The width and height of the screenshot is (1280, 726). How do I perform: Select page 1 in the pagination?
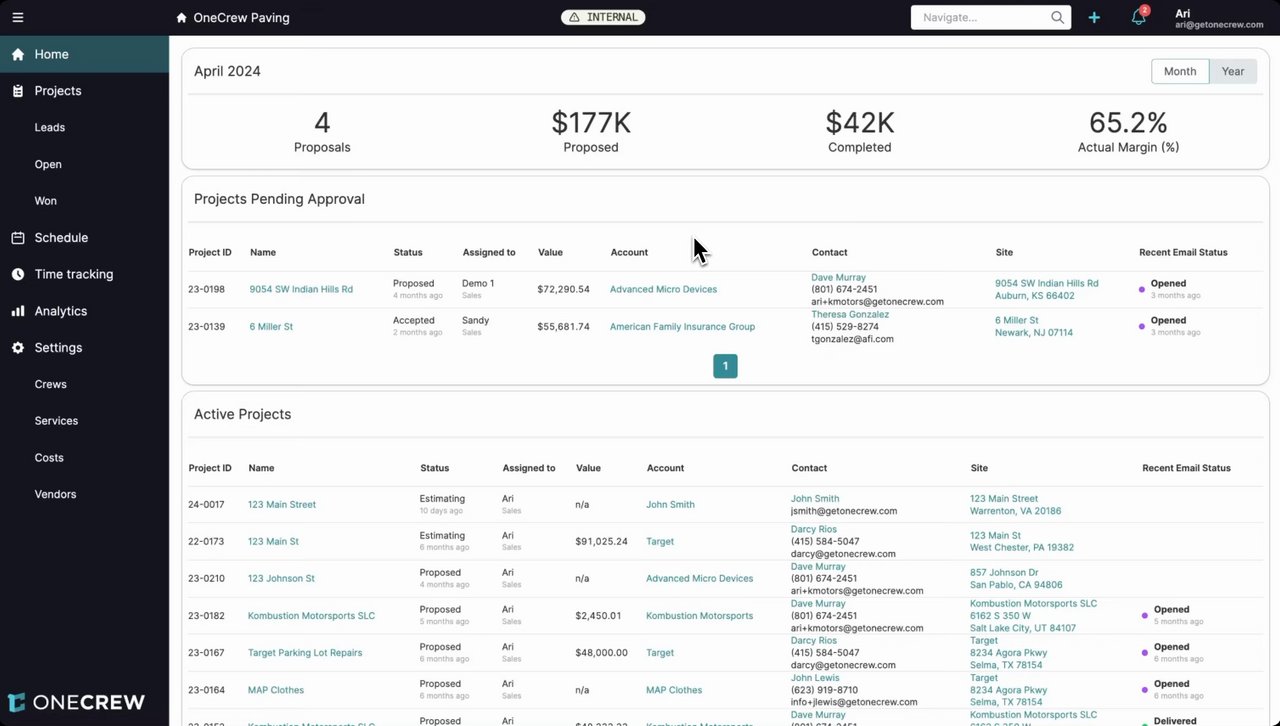click(x=725, y=366)
